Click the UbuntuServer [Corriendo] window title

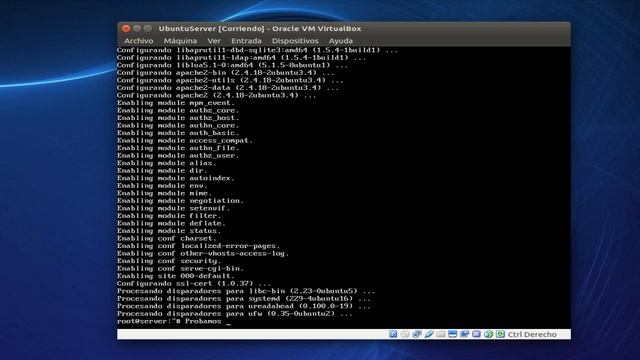[260, 29]
